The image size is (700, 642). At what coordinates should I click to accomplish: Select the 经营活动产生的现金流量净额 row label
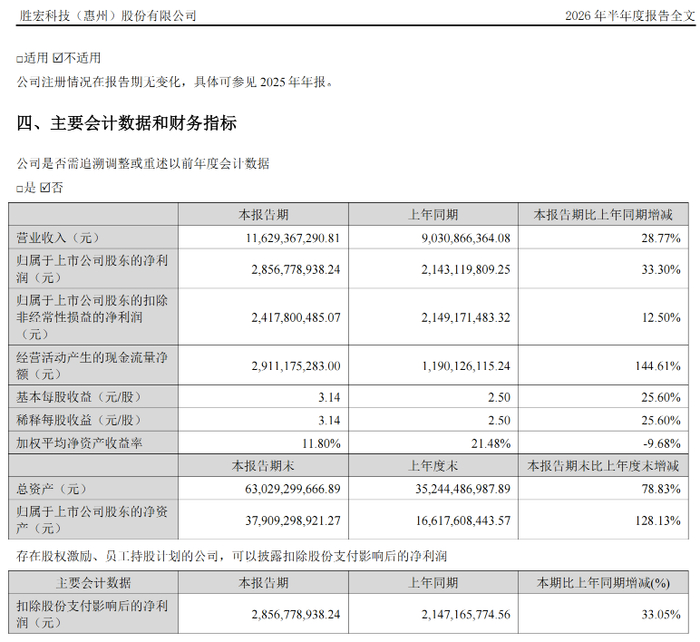[92, 366]
